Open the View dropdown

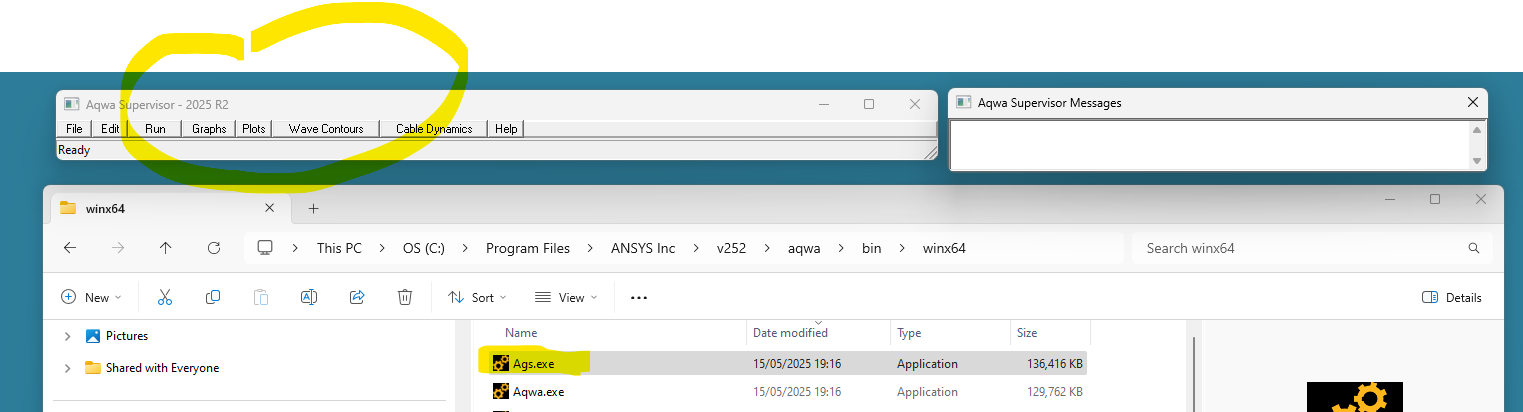565,297
